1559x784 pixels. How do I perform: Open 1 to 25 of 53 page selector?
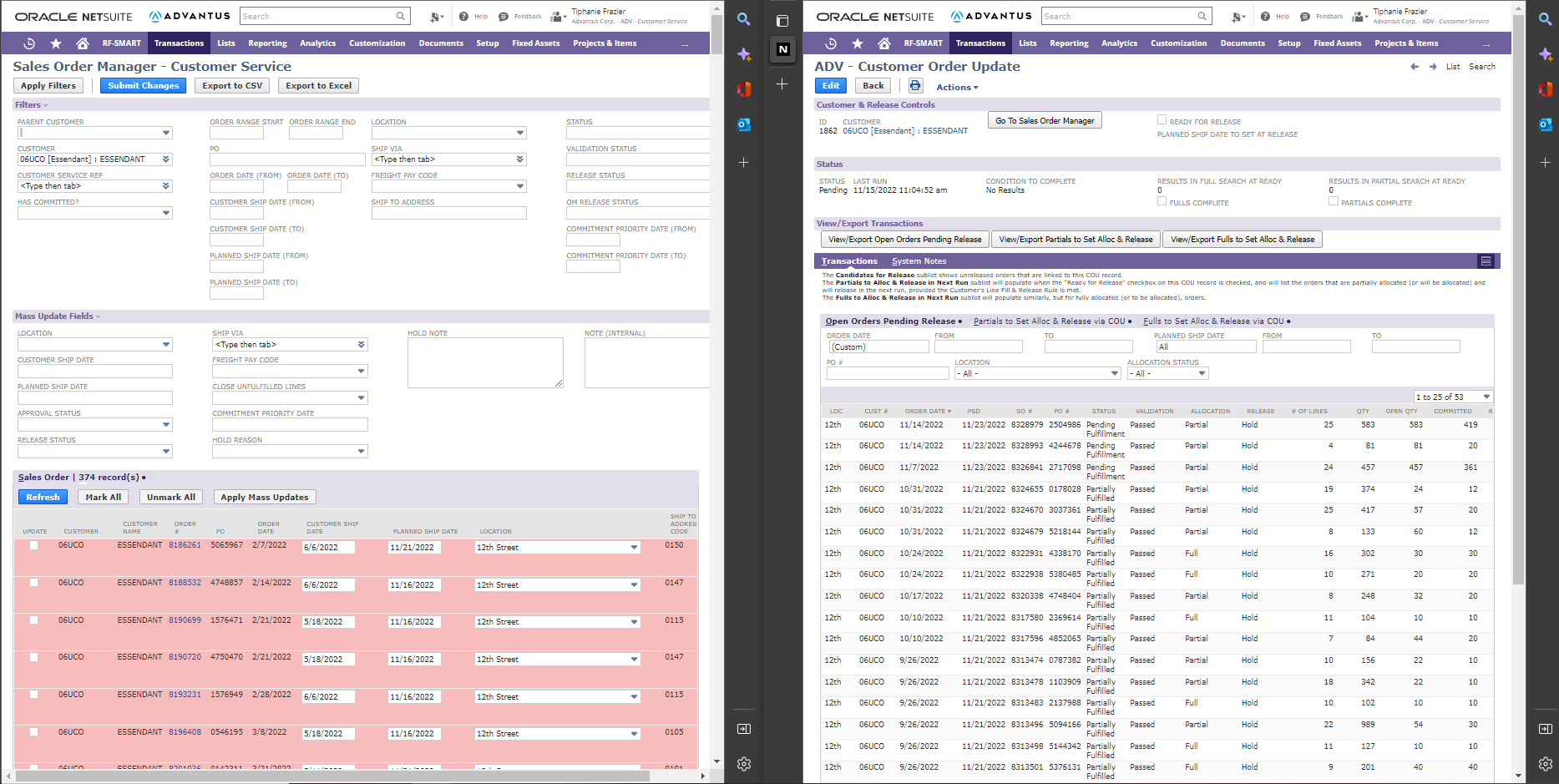point(1454,397)
